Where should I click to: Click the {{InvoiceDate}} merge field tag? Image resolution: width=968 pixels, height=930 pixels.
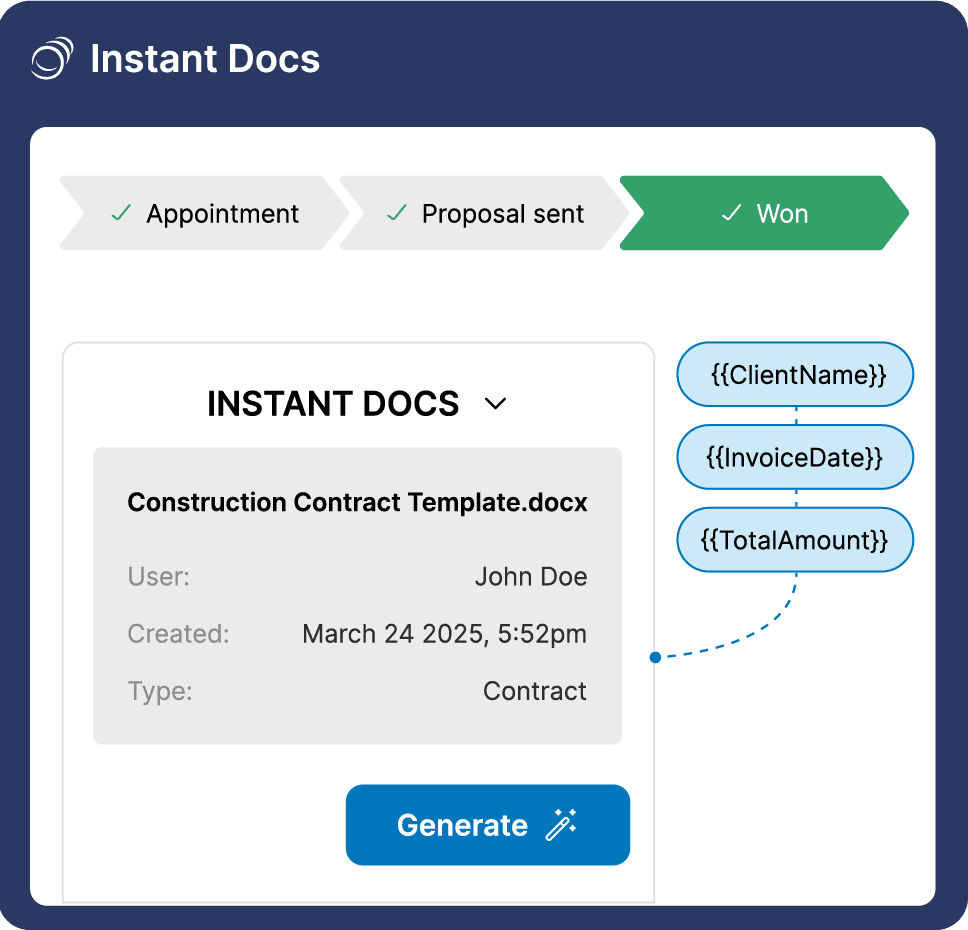point(796,457)
